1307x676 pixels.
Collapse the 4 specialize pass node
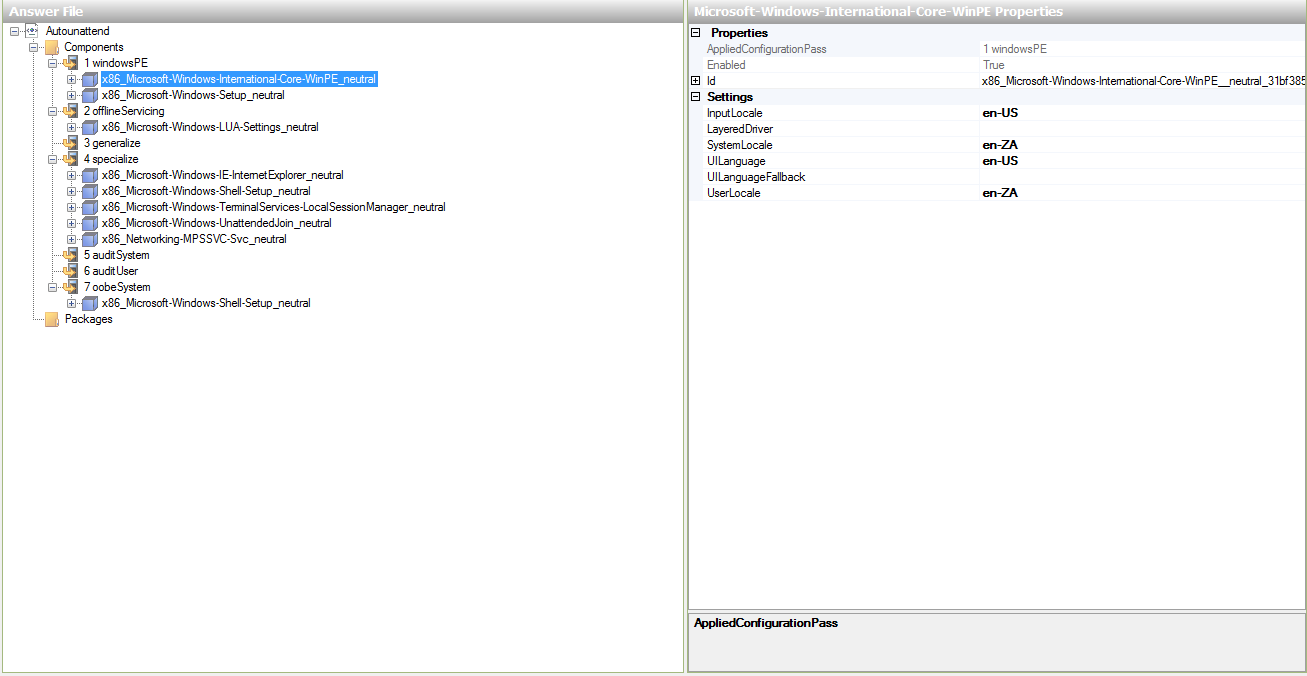52,159
